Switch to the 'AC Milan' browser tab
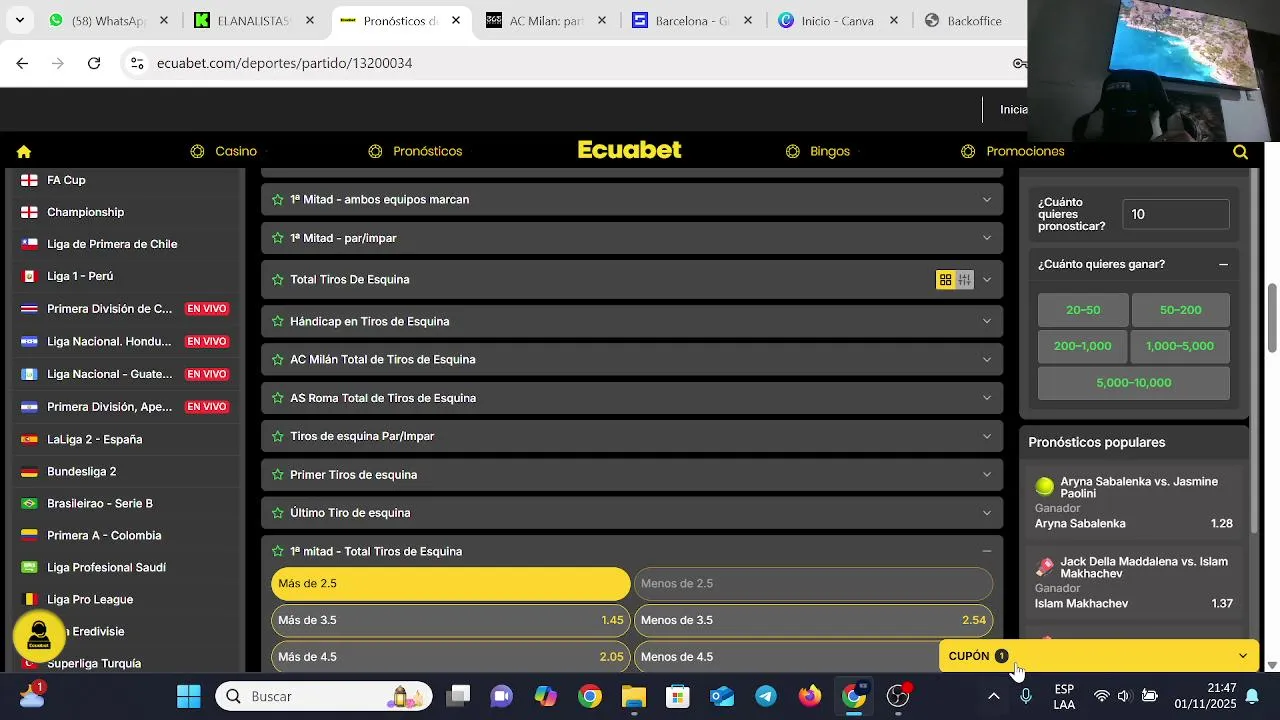1280x720 pixels. pyautogui.click(x=546, y=21)
